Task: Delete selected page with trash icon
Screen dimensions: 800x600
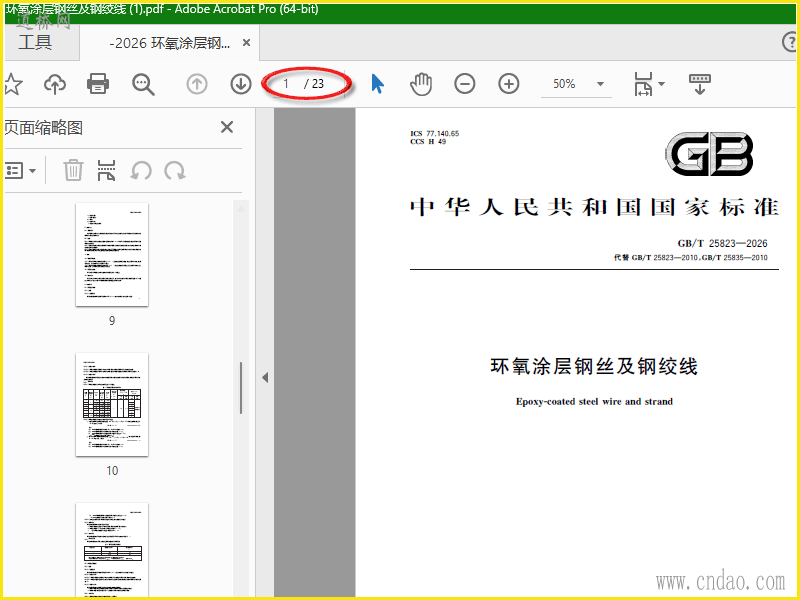Action: [73, 170]
